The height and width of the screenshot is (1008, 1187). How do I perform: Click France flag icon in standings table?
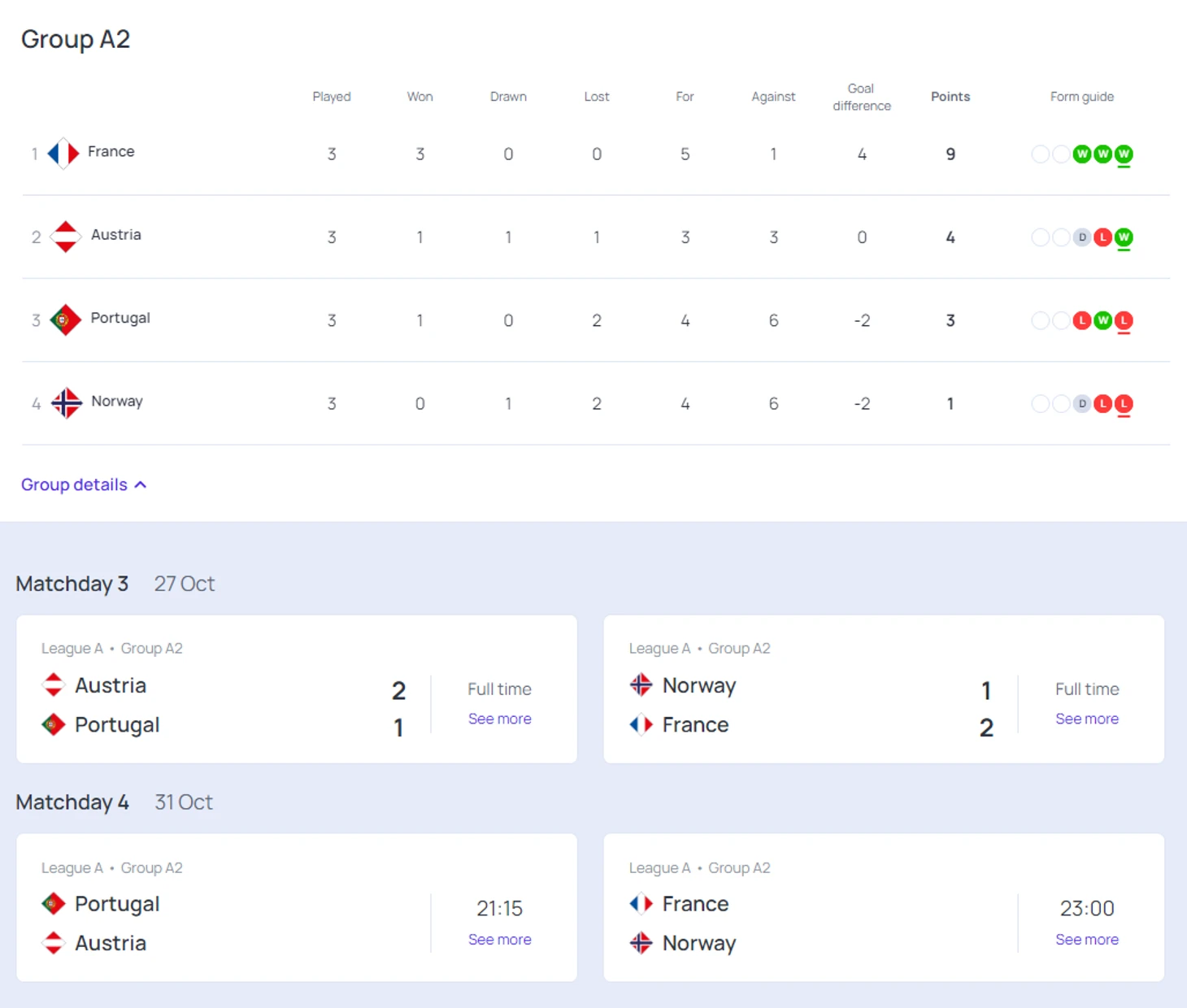[x=63, y=153]
